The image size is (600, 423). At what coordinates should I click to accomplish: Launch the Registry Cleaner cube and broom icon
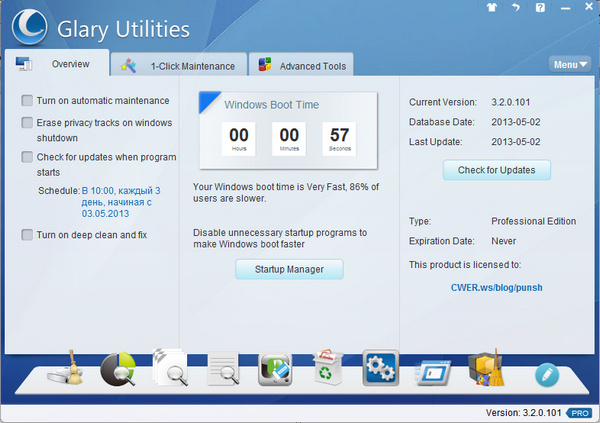[486, 369]
